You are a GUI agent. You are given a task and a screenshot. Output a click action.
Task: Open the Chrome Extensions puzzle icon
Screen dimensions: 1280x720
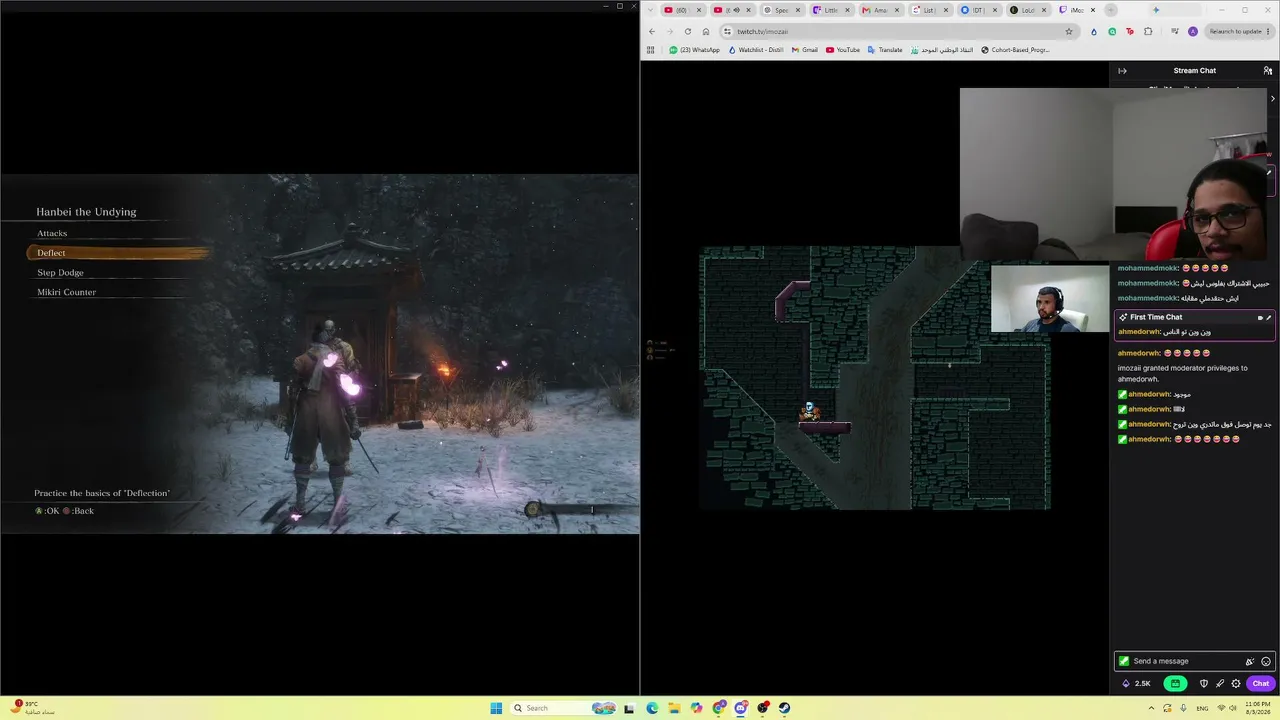coord(1148,31)
